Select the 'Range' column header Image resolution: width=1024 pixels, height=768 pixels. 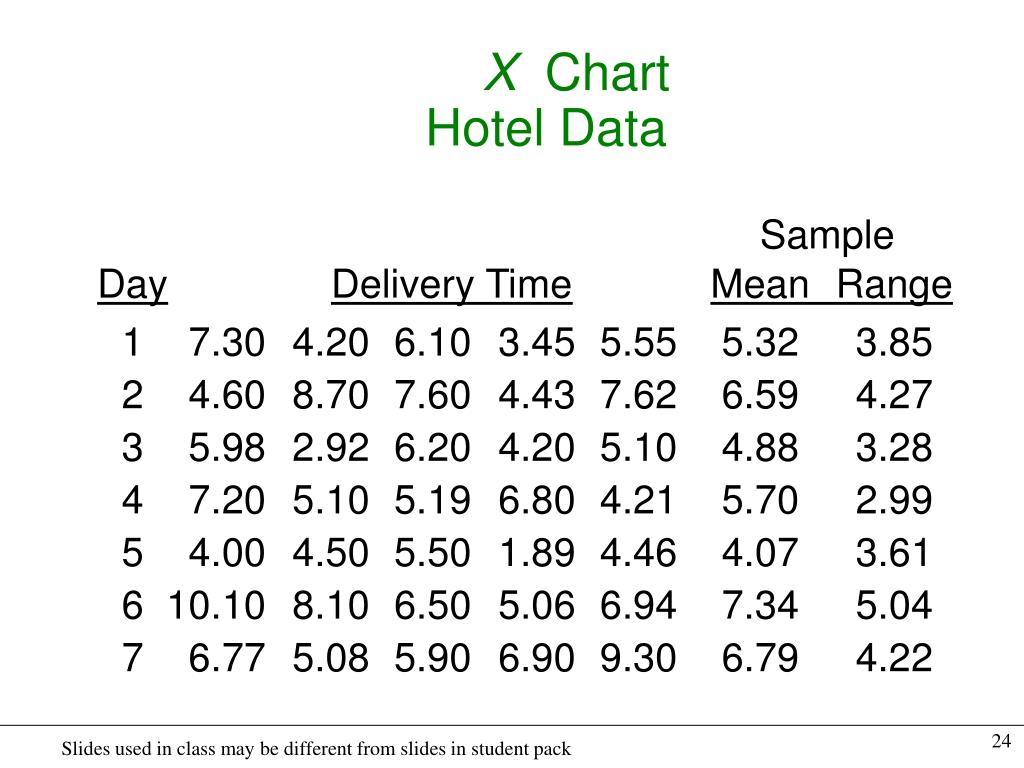(894, 285)
